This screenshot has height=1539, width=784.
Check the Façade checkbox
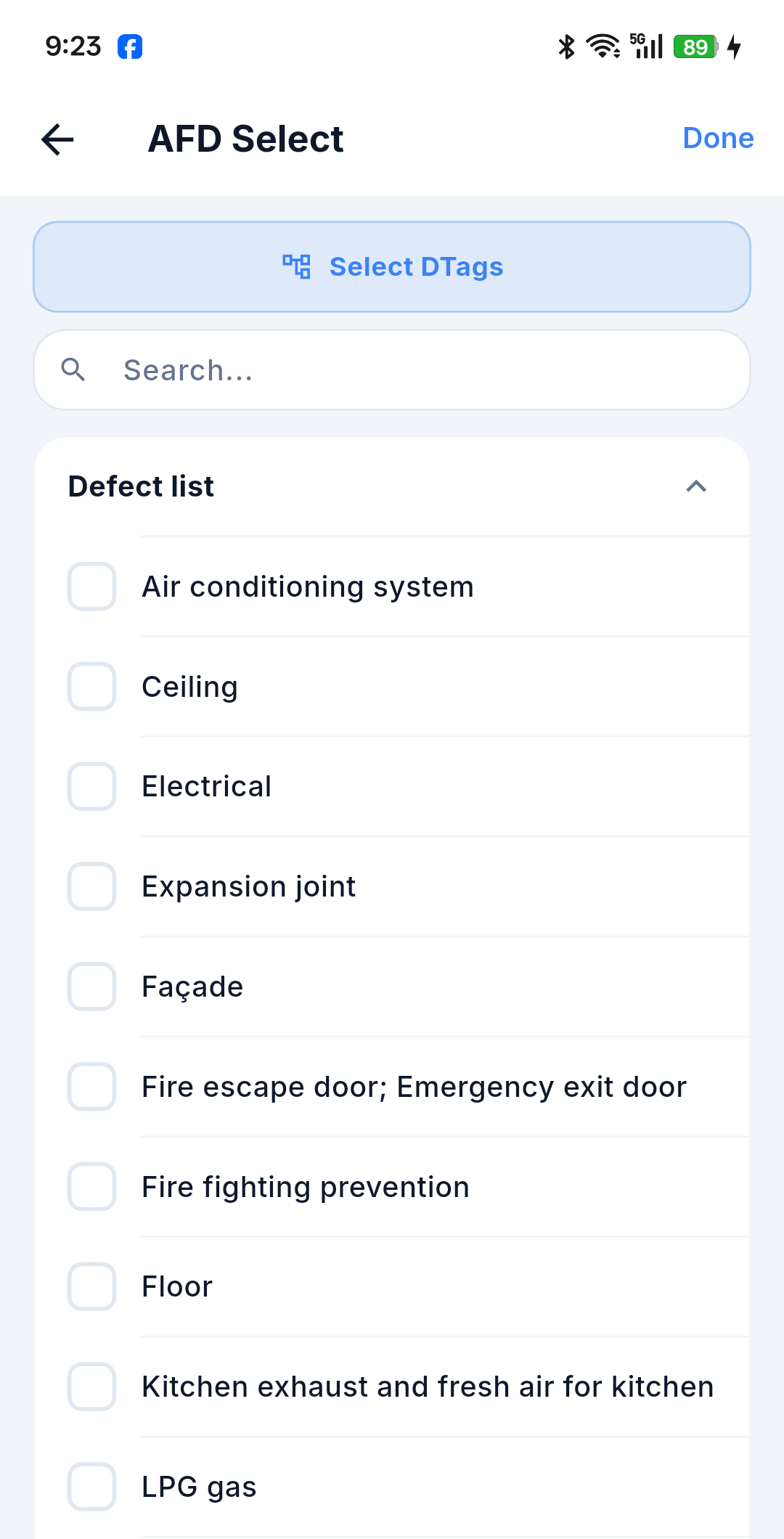click(x=92, y=987)
